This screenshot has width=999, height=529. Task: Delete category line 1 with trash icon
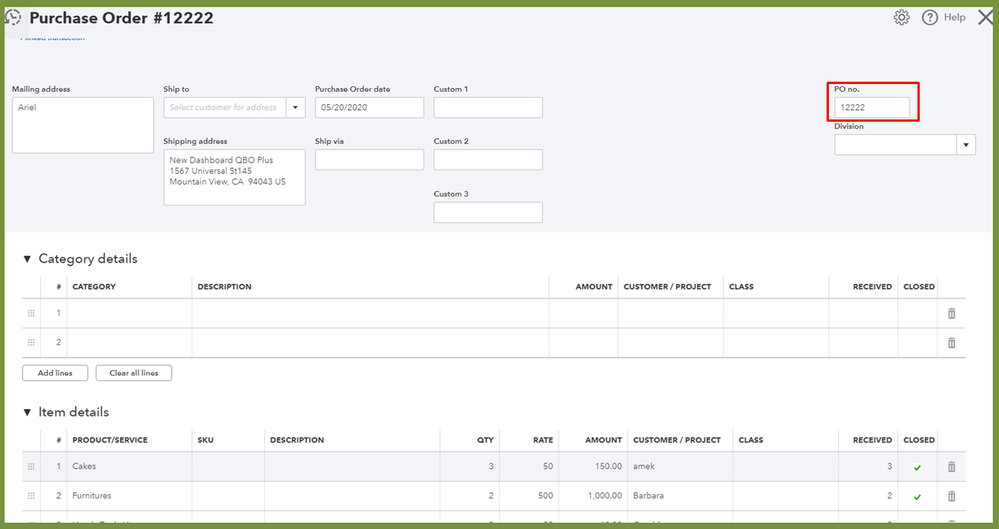tap(951, 313)
